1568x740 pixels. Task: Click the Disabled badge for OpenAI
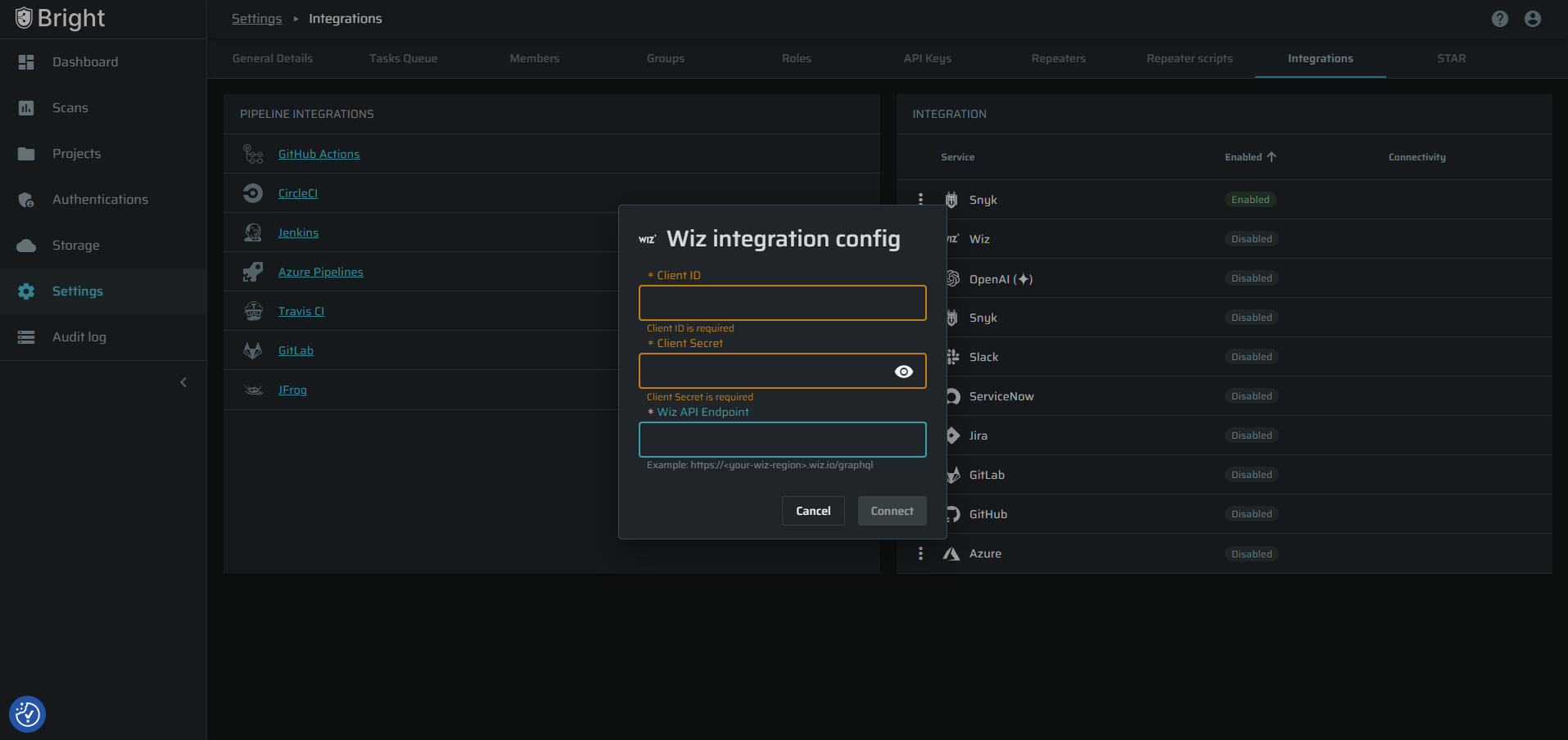tap(1252, 278)
